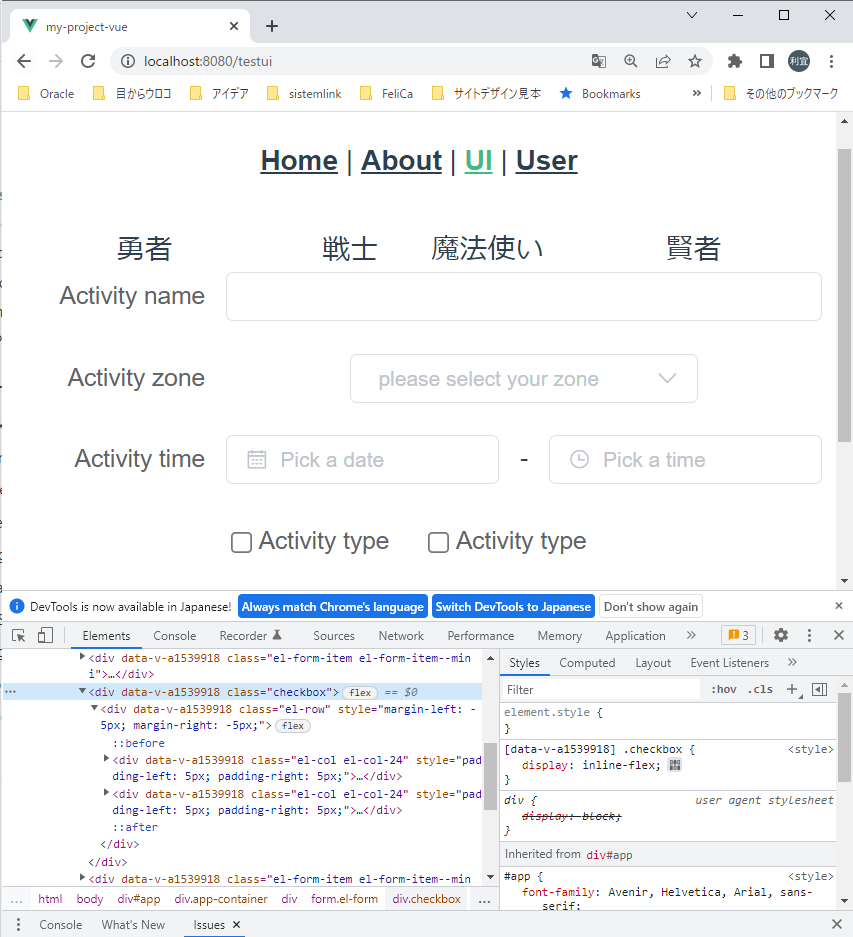Click the clock icon in Pick a time field
This screenshot has width=853, height=937.
click(x=580, y=459)
